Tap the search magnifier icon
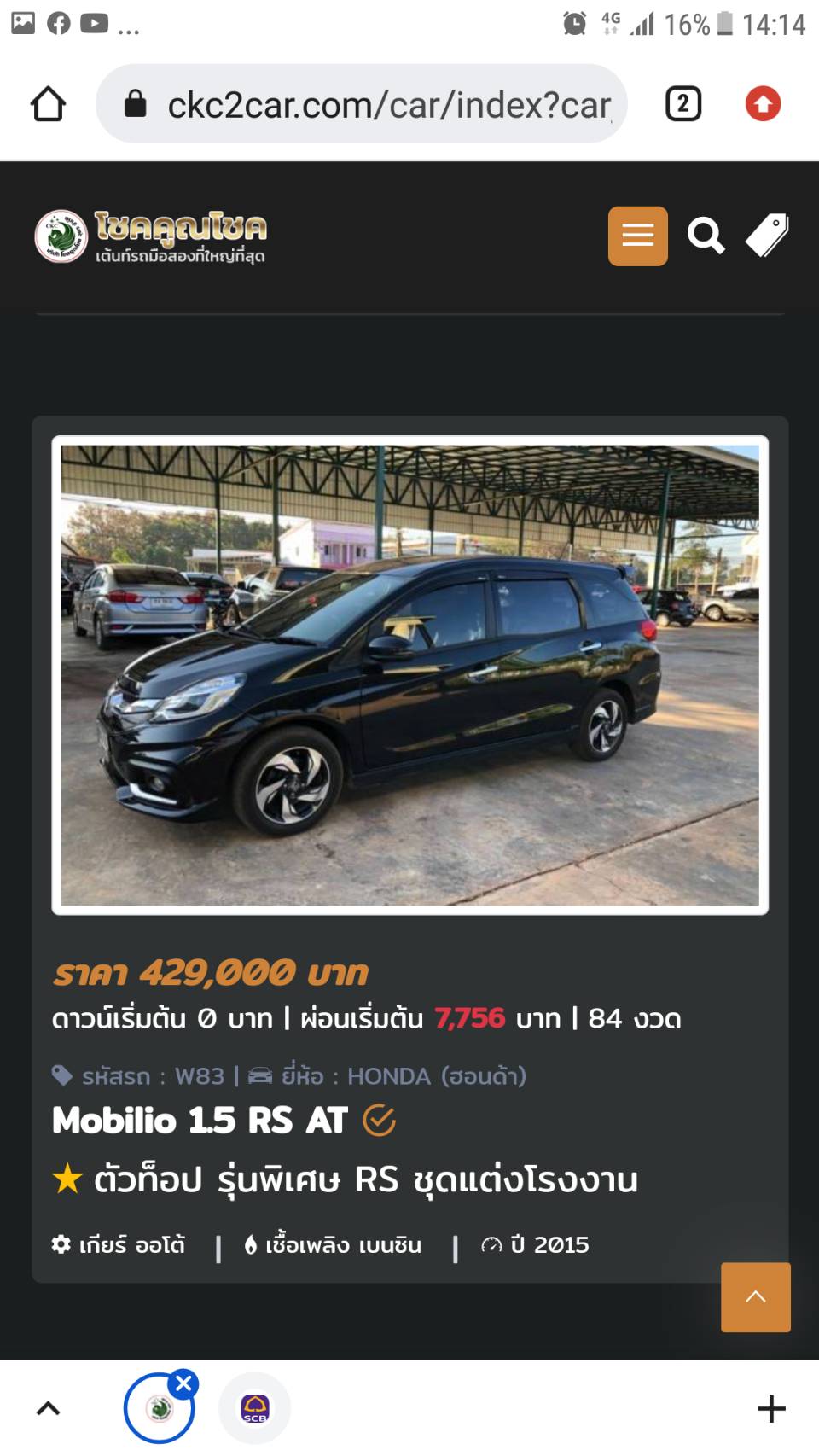This screenshot has height=1456, width=819. coord(706,236)
